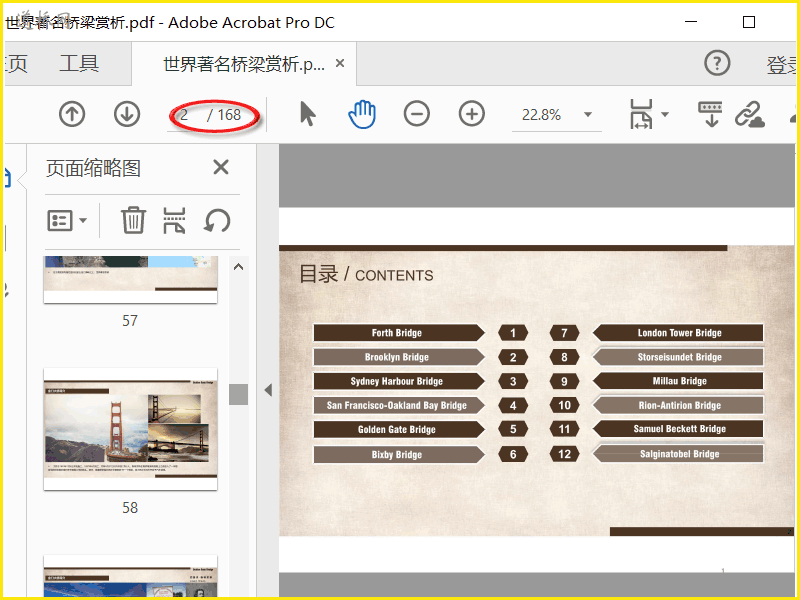The width and height of the screenshot is (800, 600).
Task: Click the page label 58 text
Action: (130, 508)
